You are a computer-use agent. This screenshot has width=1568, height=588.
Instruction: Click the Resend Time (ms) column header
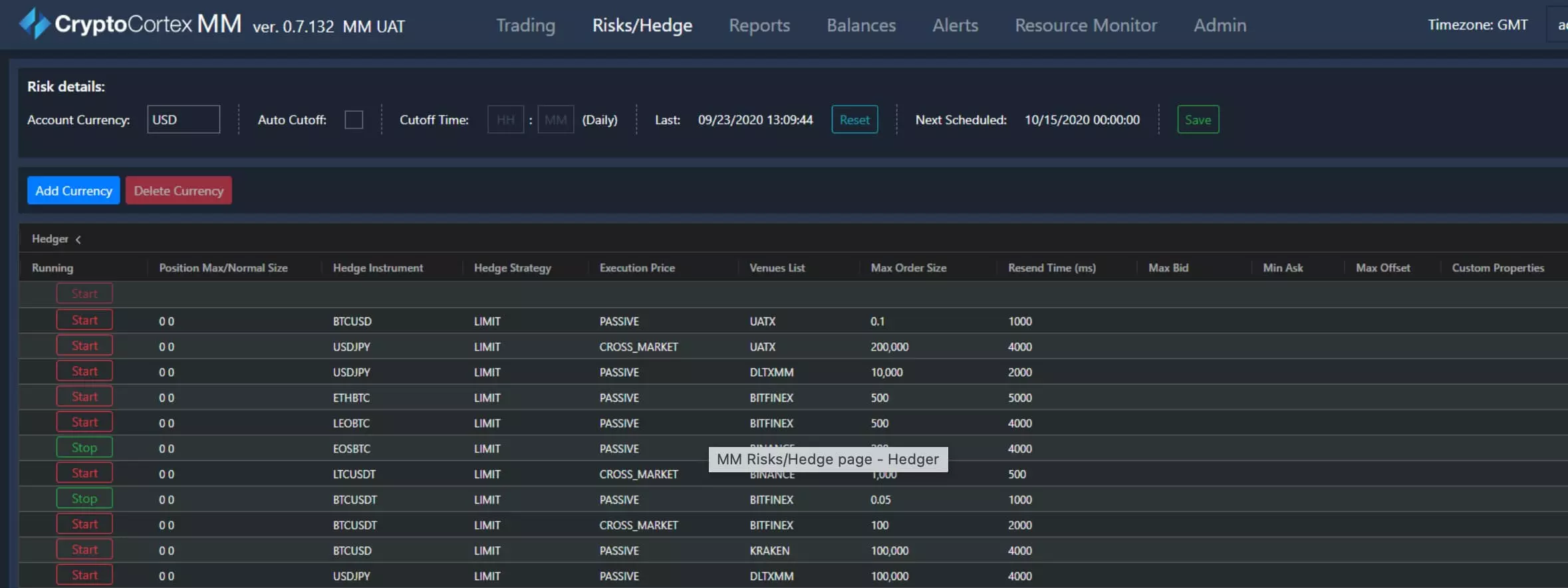[x=1052, y=268]
